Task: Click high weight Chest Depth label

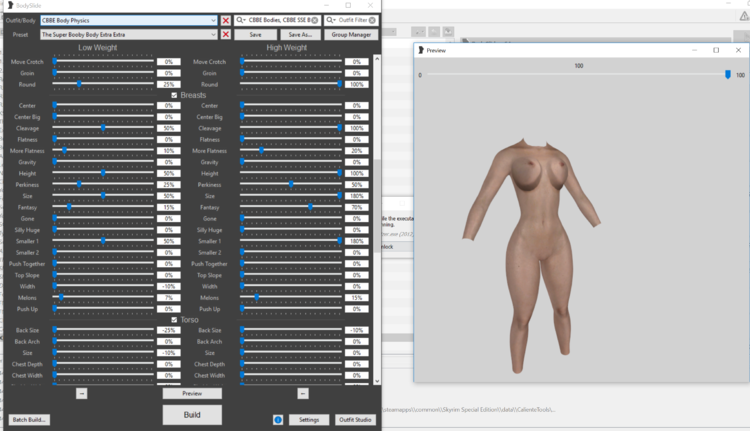Action: coord(209,364)
